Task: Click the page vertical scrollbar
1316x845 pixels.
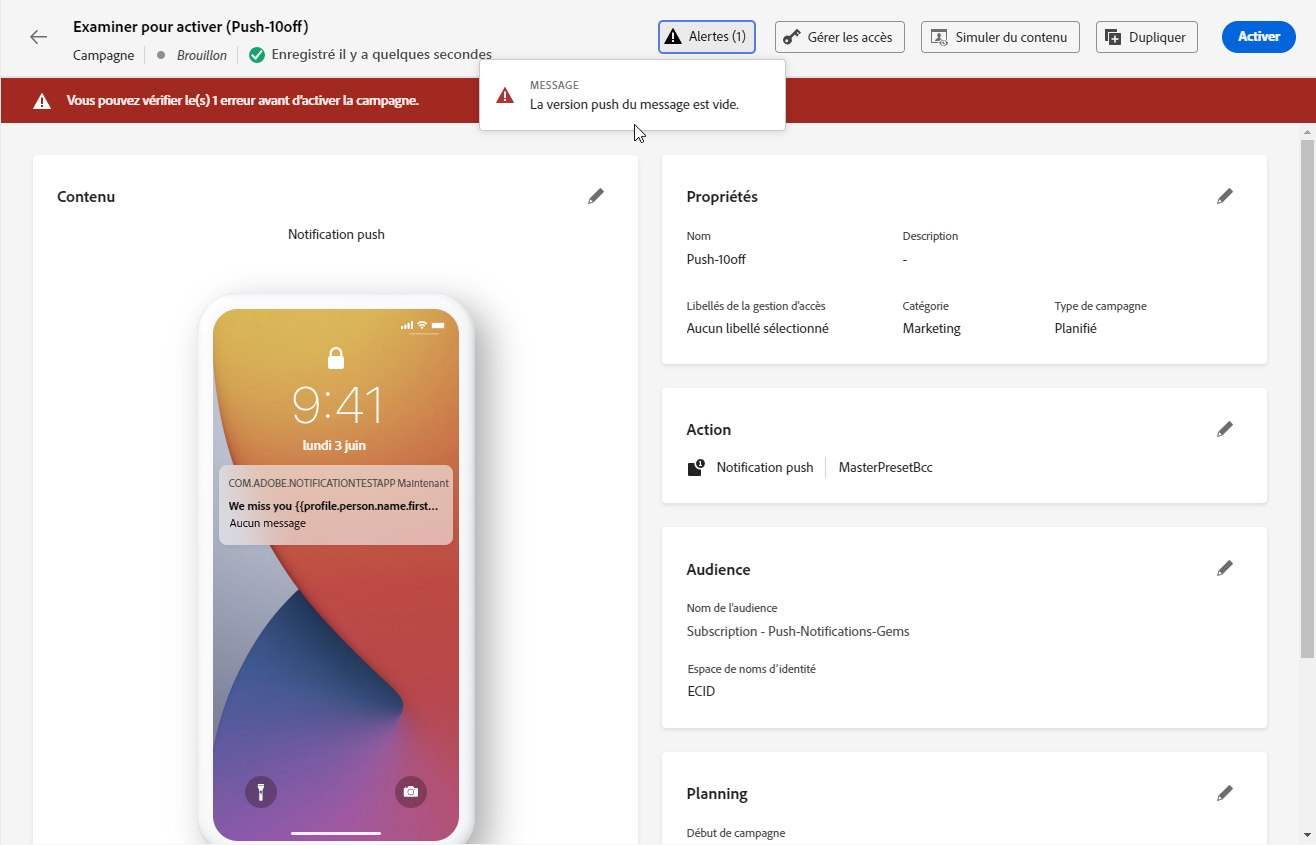Action: click(x=1307, y=400)
